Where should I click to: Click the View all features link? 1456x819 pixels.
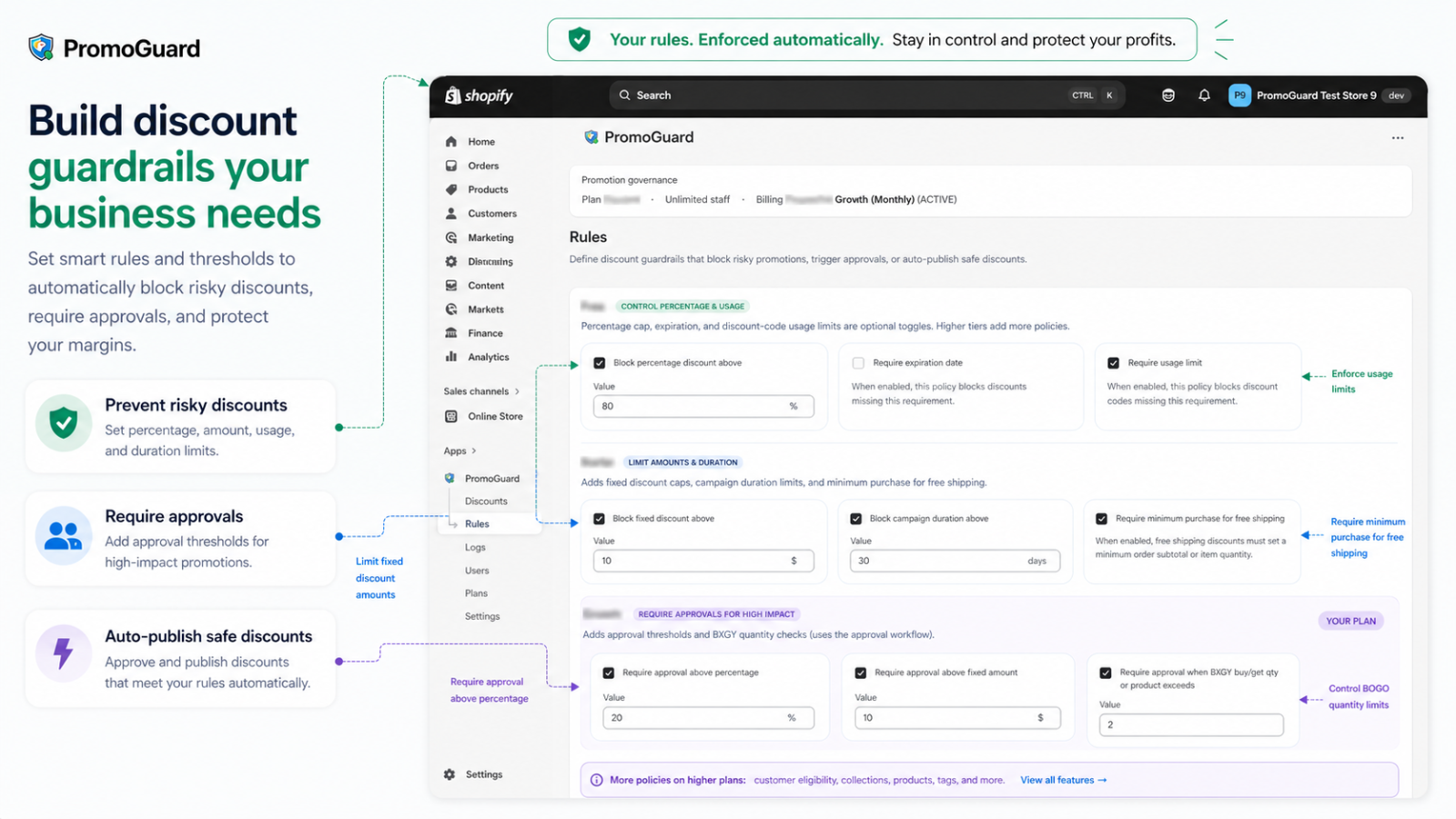1063,780
